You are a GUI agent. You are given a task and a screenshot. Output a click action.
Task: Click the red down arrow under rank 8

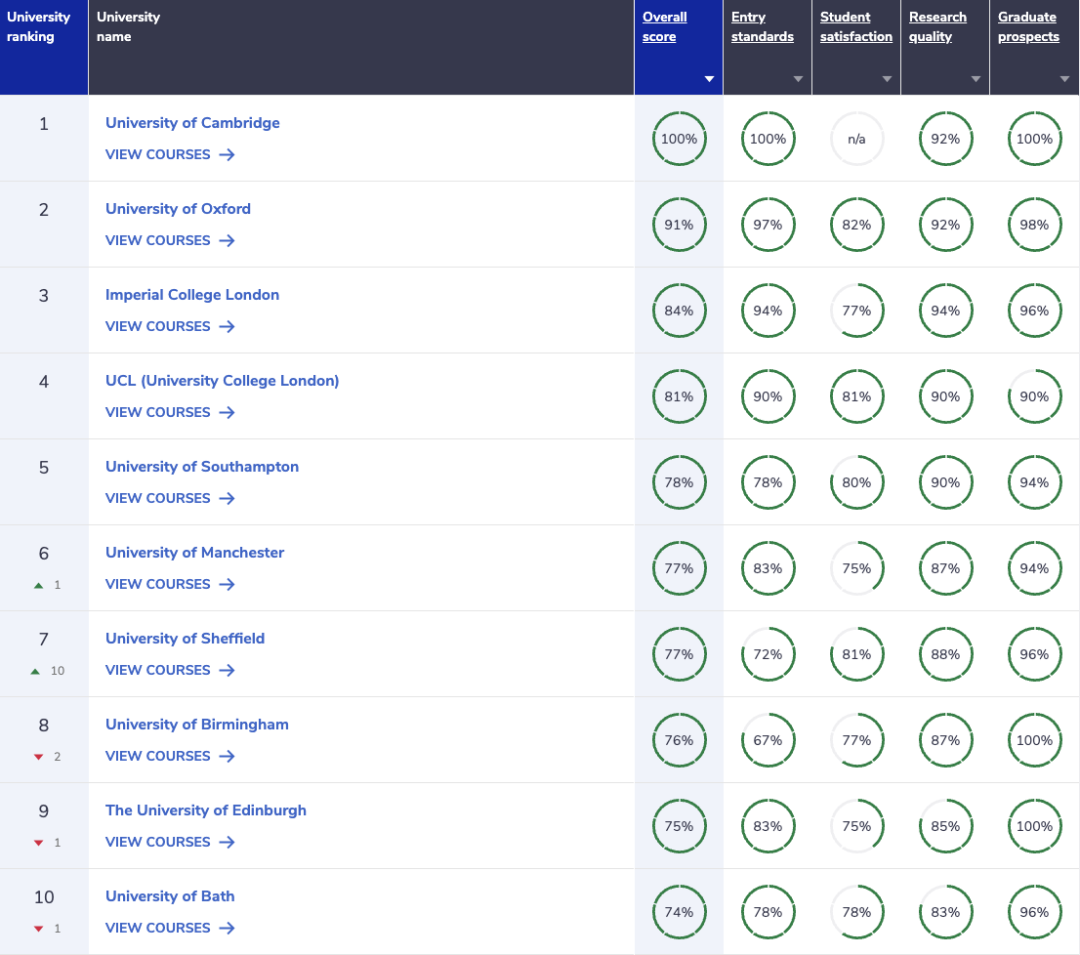[x=39, y=757]
